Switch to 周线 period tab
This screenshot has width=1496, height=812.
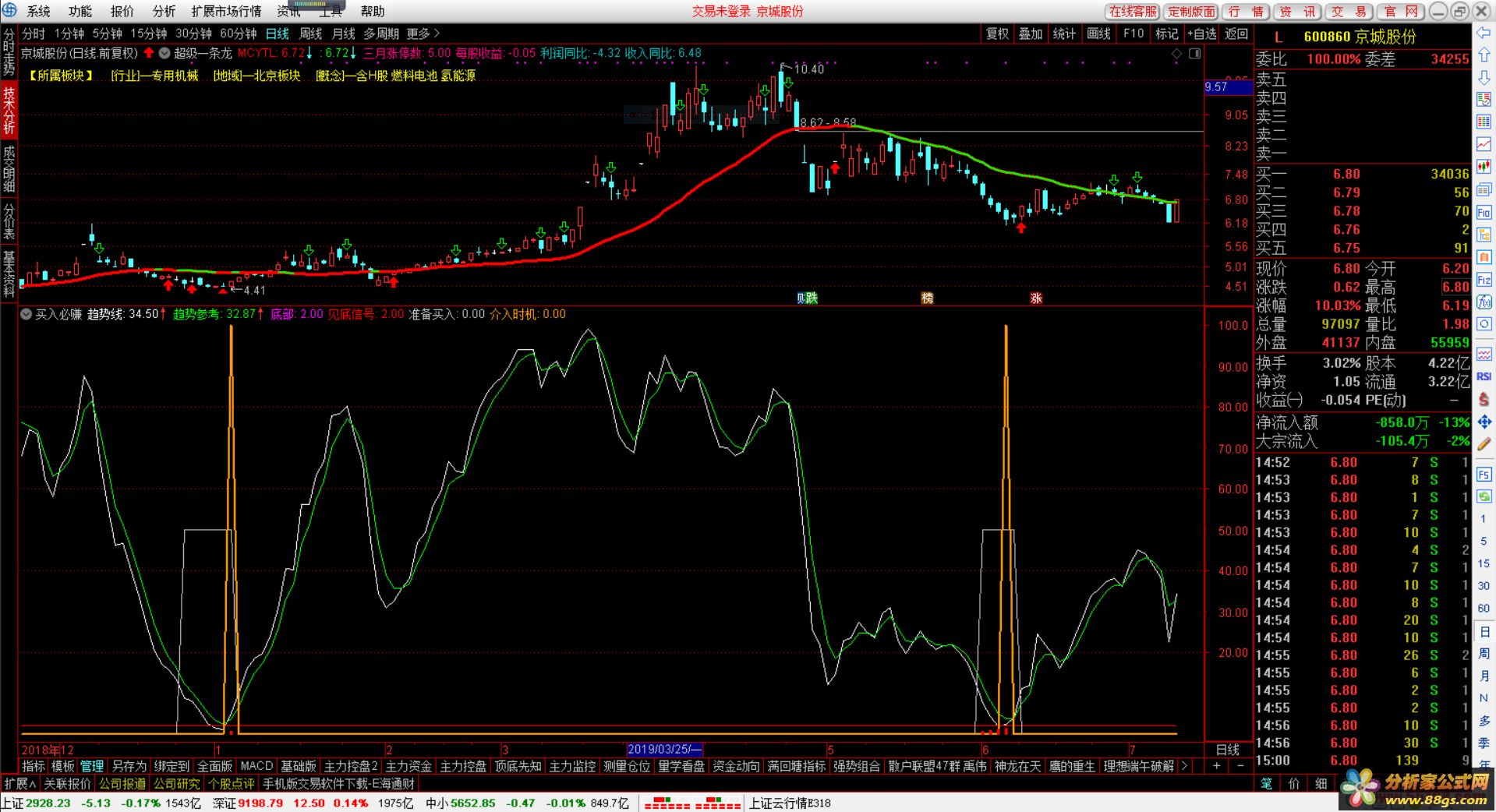310,34
